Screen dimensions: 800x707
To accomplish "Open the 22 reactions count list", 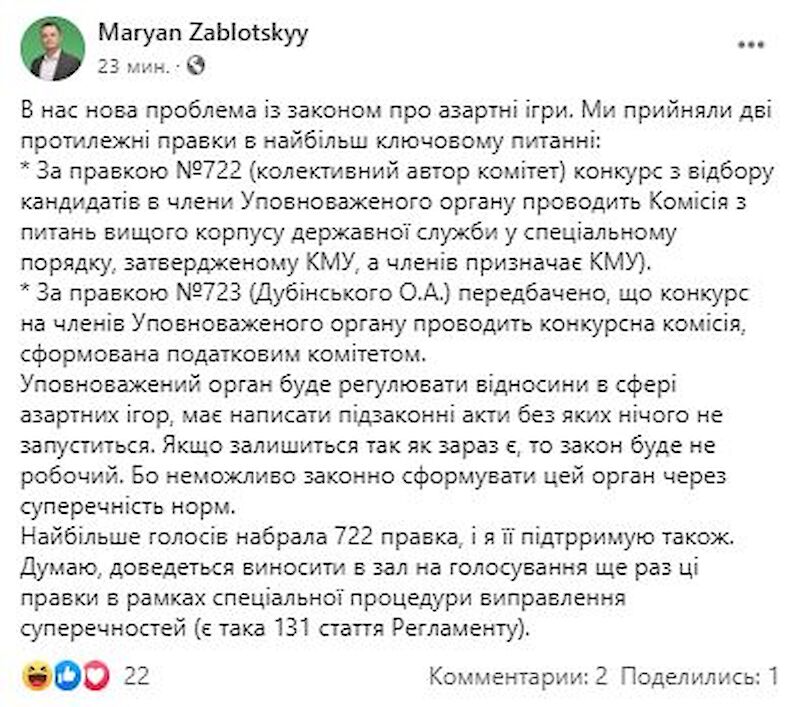I will [x=136, y=676].
